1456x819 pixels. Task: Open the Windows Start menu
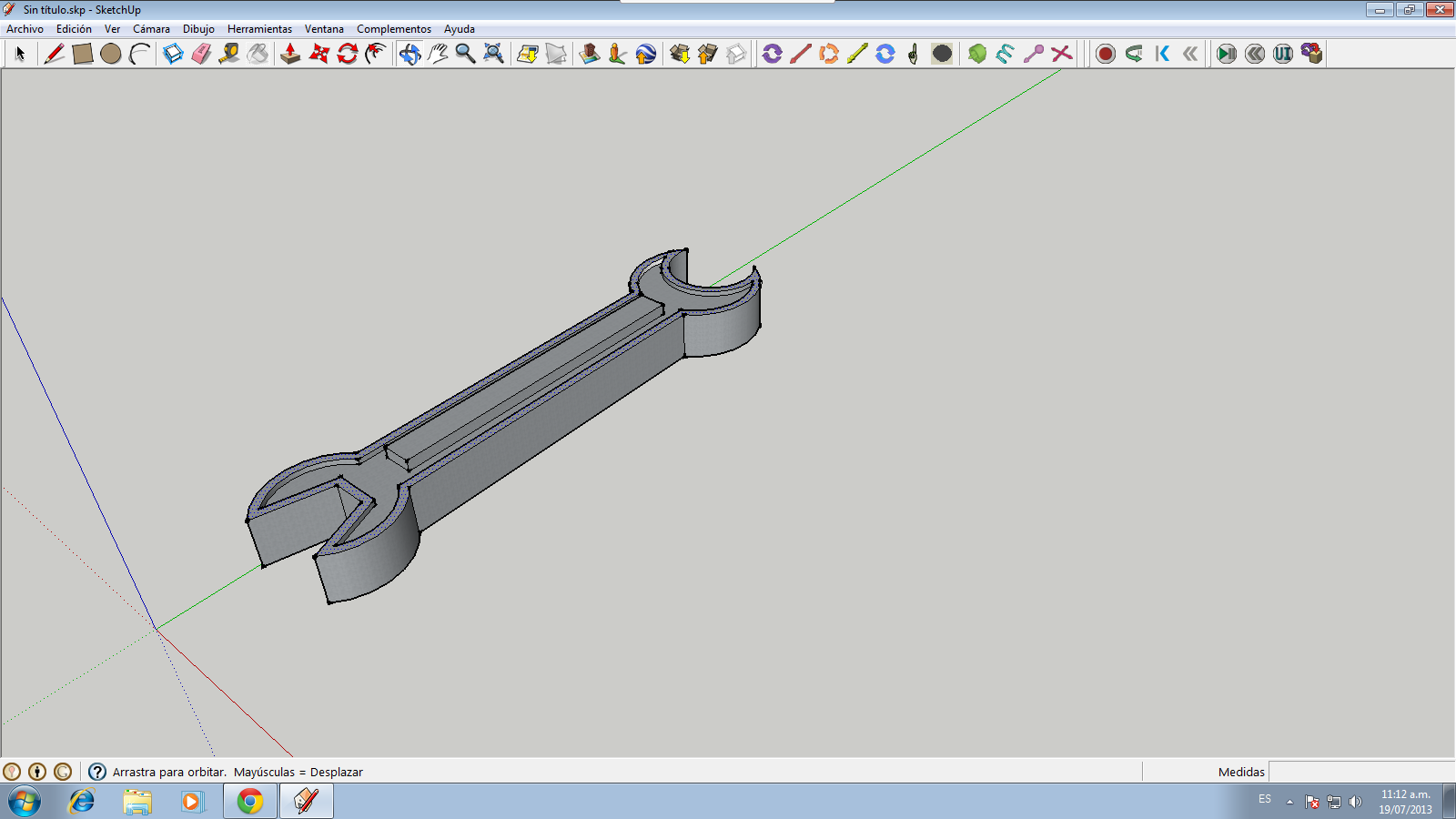(x=25, y=802)
